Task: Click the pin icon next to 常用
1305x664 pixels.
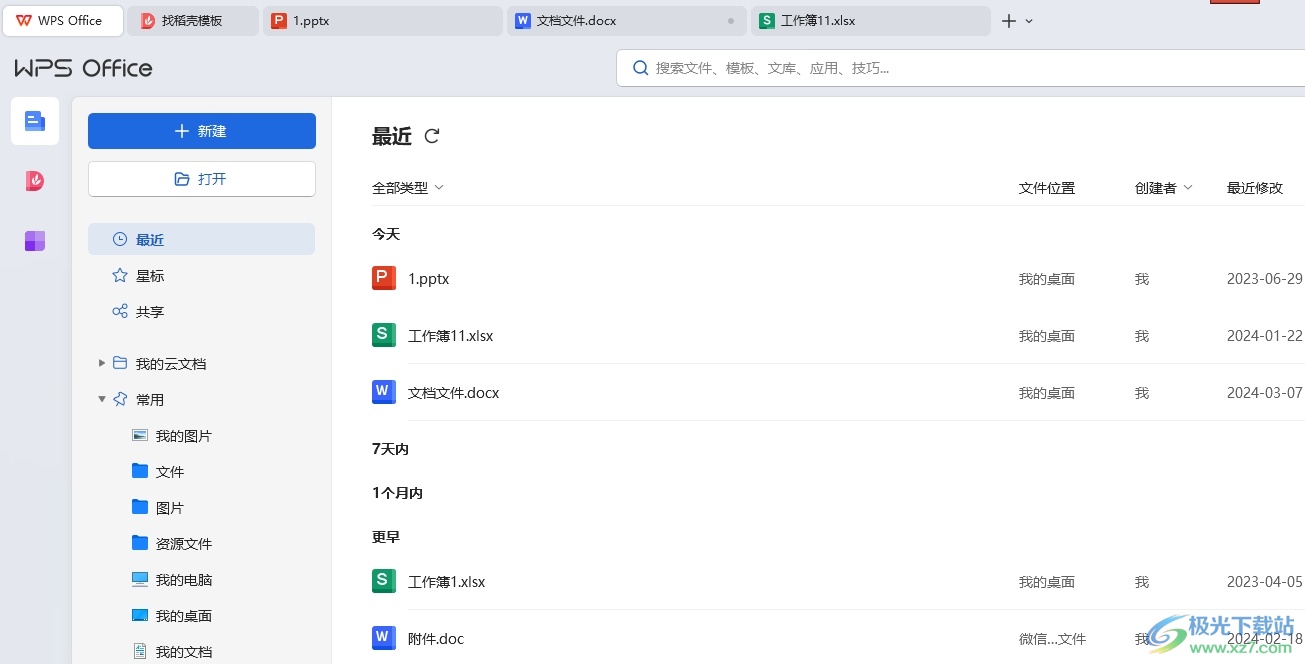Action: coord(120,399)
